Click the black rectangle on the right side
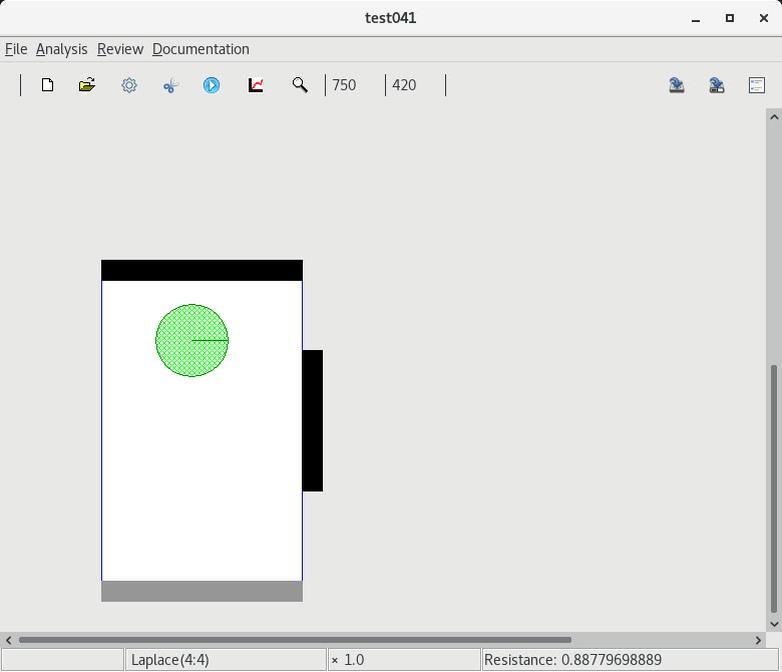 coord(312,420)
